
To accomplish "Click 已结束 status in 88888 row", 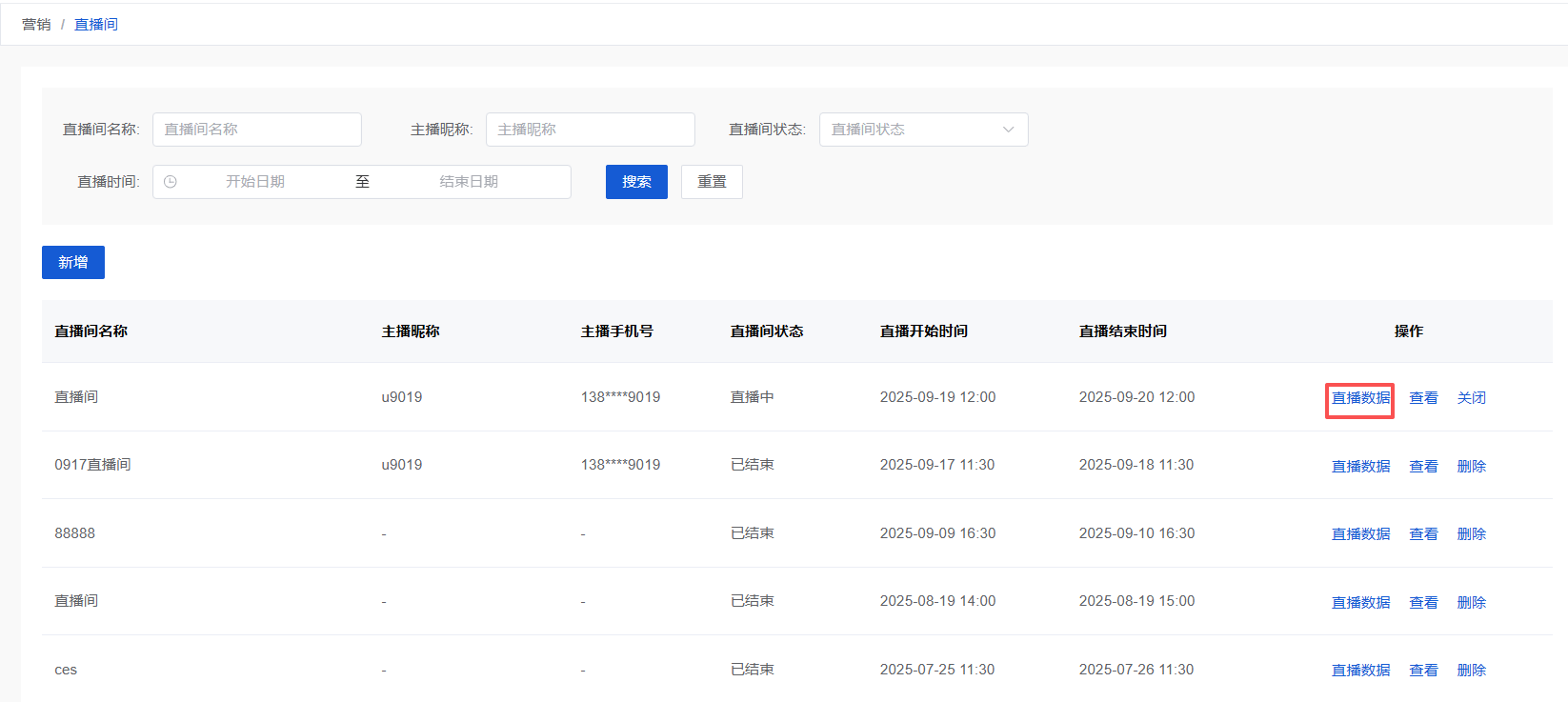I will coord(753,533).
